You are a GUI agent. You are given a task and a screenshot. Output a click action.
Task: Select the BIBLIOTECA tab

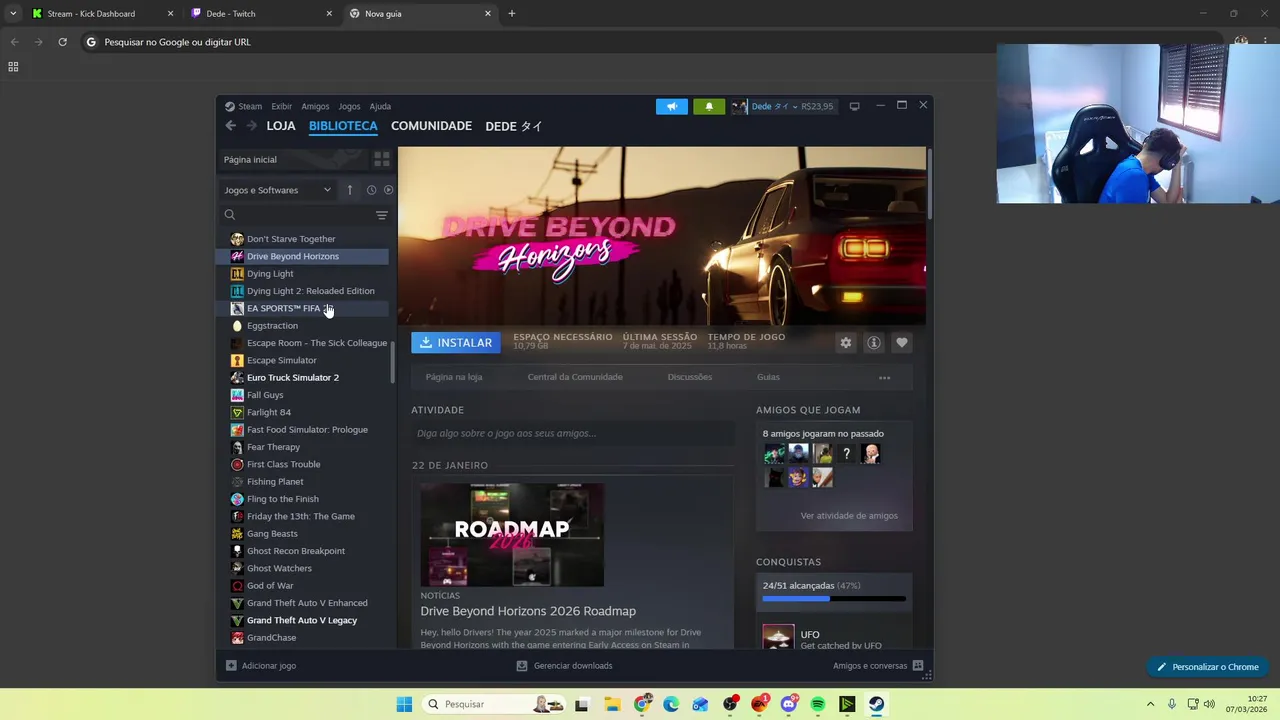(343, 126)
